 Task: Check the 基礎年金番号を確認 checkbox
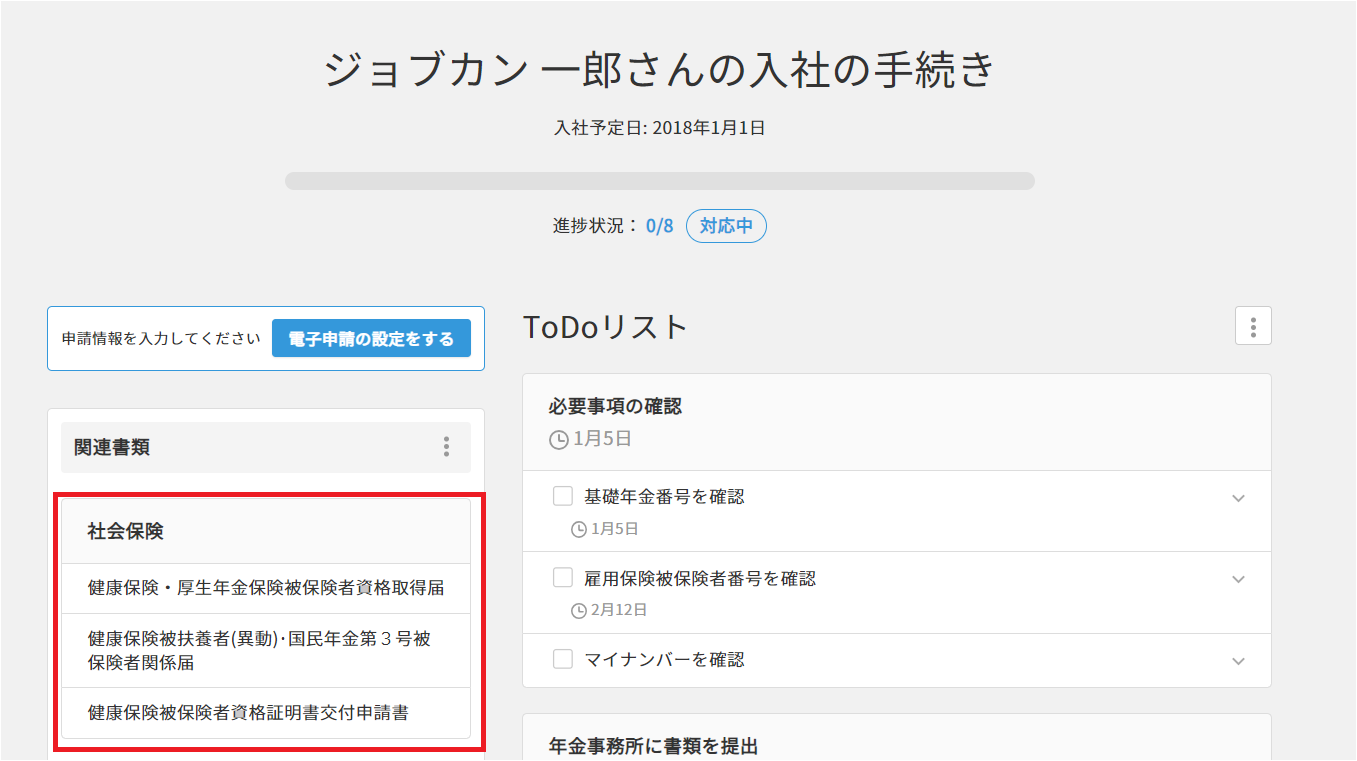pyautogui.click(x=563, y=497)
